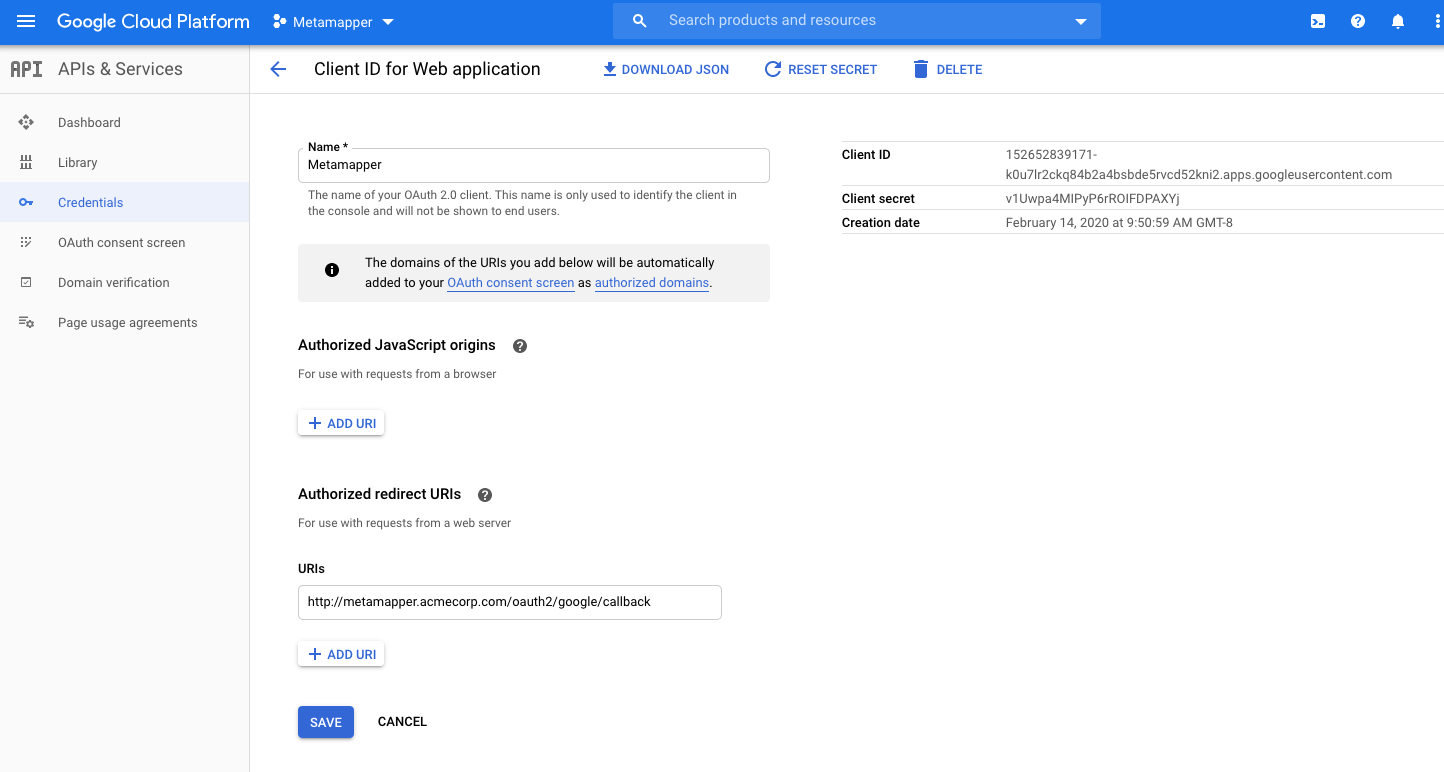Click the Name field containing Metamapper
Image resolution: width=1444 pixels, height=772 pixels.
click(534, 165)
